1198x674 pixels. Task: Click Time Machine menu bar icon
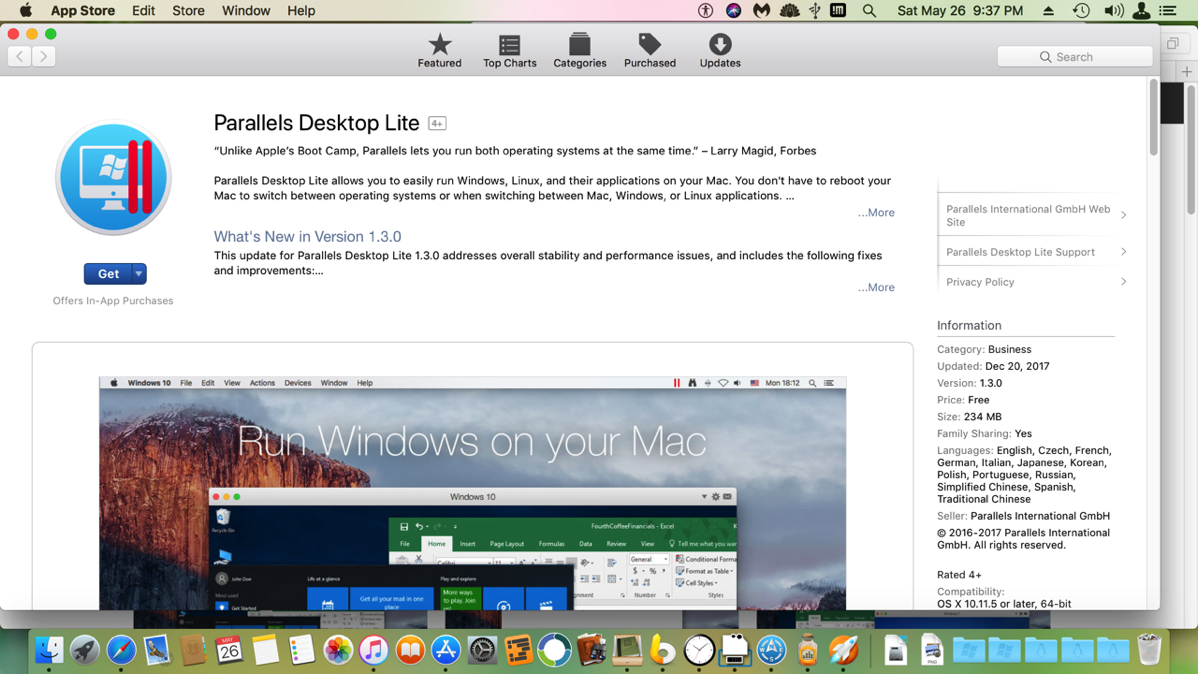pos(1081,11)
